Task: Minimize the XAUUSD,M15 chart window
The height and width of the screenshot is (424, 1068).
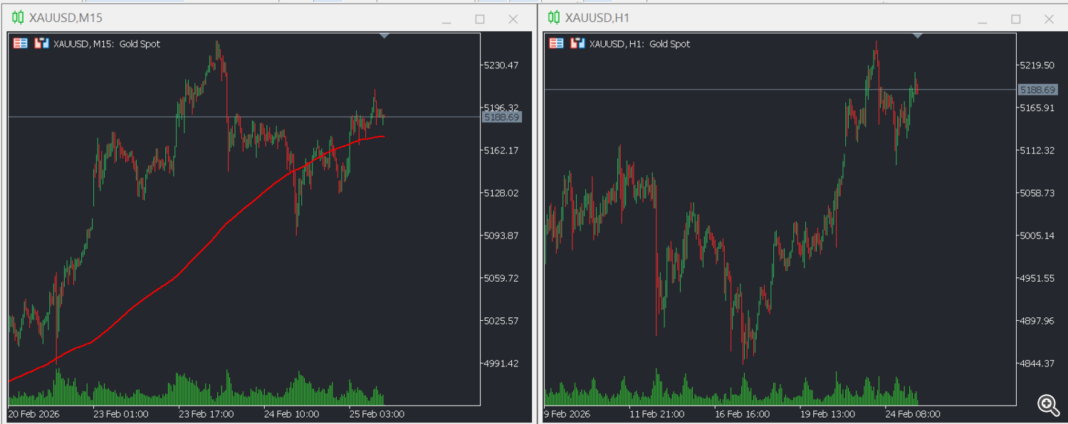Action: [x=446, y=19]
